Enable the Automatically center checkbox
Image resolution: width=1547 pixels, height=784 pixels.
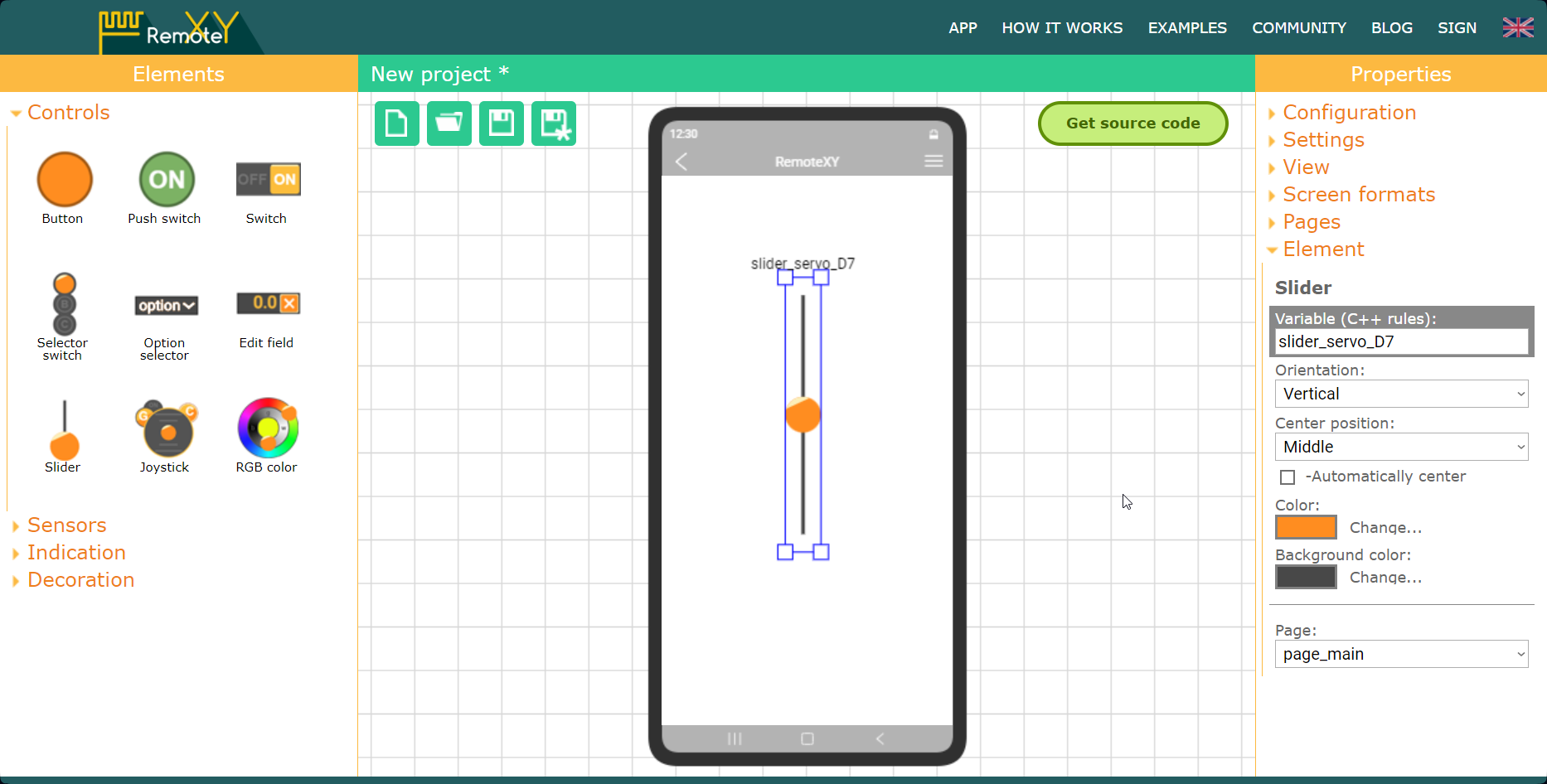[x=1288, y=477]
